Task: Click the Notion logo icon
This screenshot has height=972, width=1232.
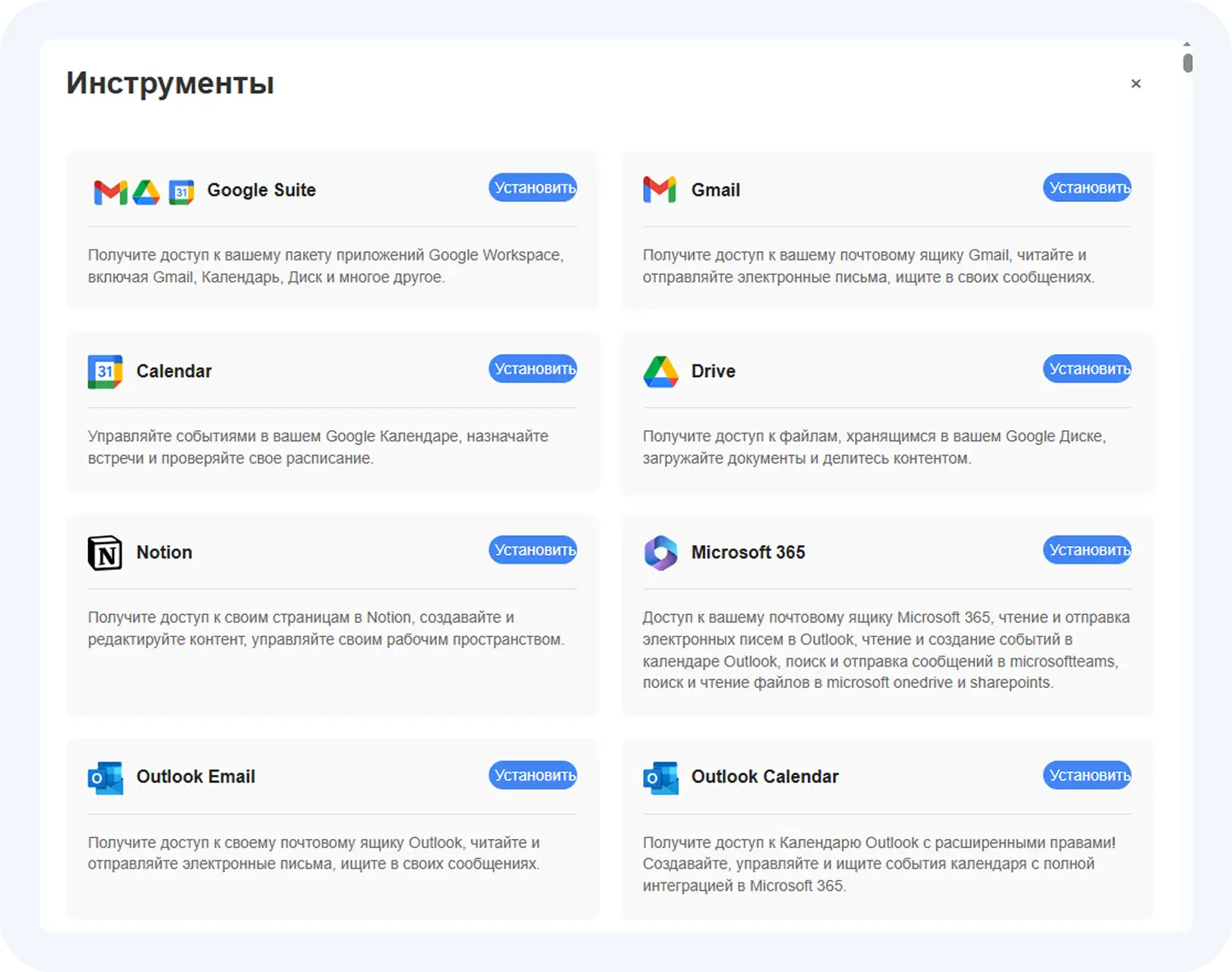Action: (x=105, y=553)
